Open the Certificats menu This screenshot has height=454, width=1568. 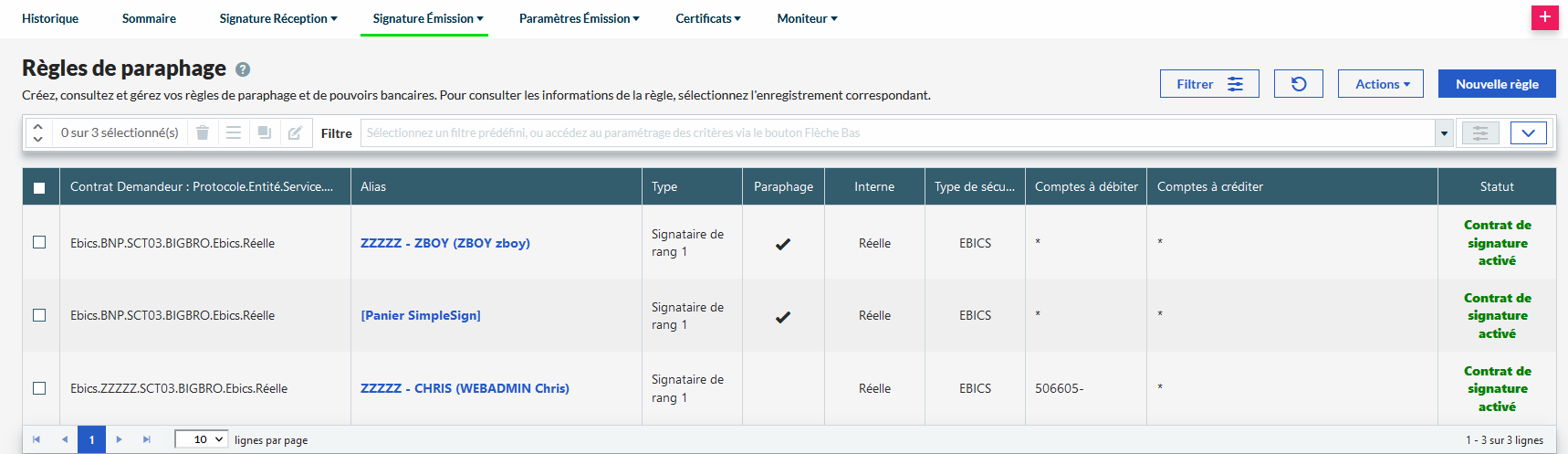click(707, 18)
